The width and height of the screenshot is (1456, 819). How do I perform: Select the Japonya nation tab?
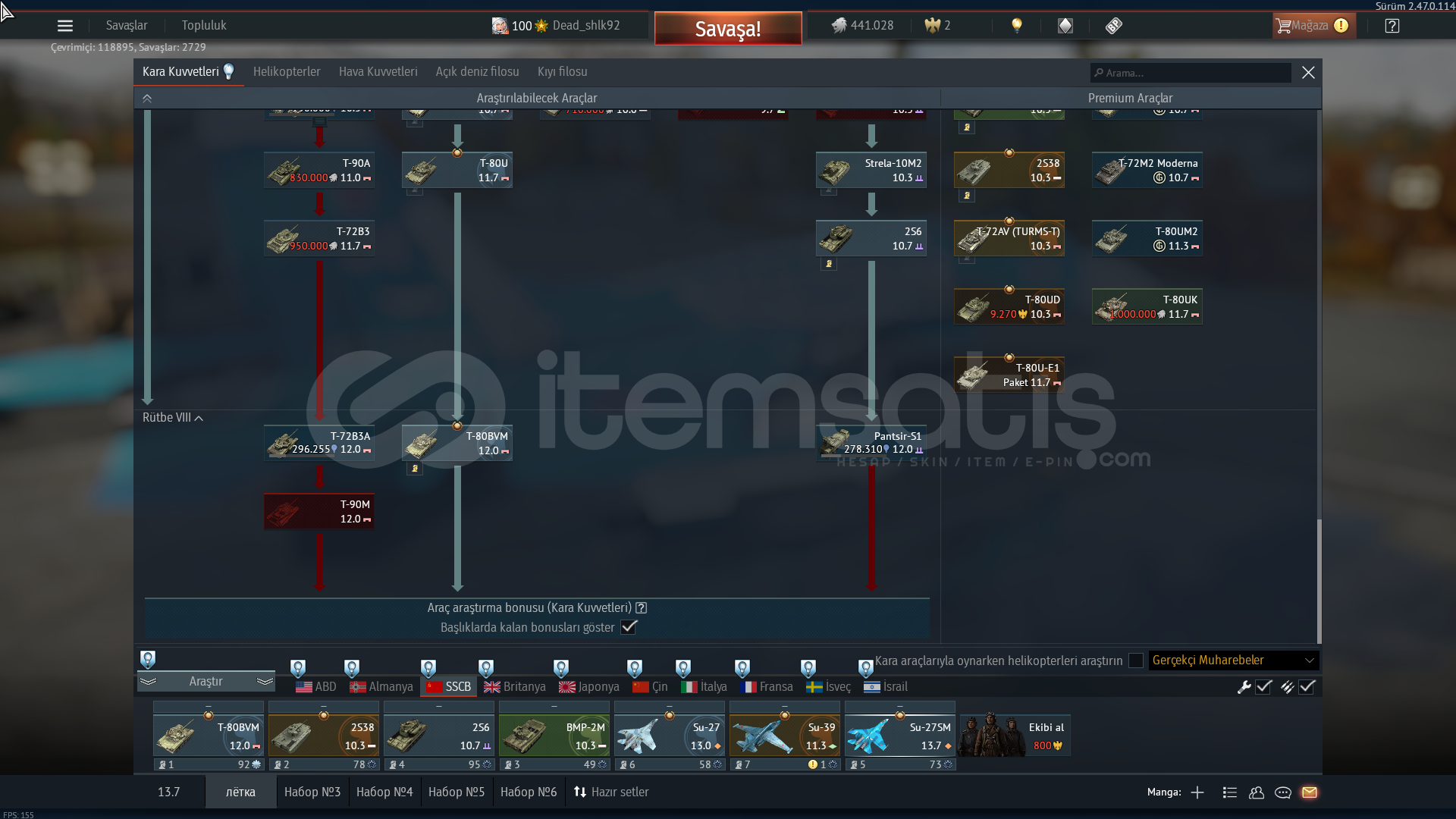(589, 687)
